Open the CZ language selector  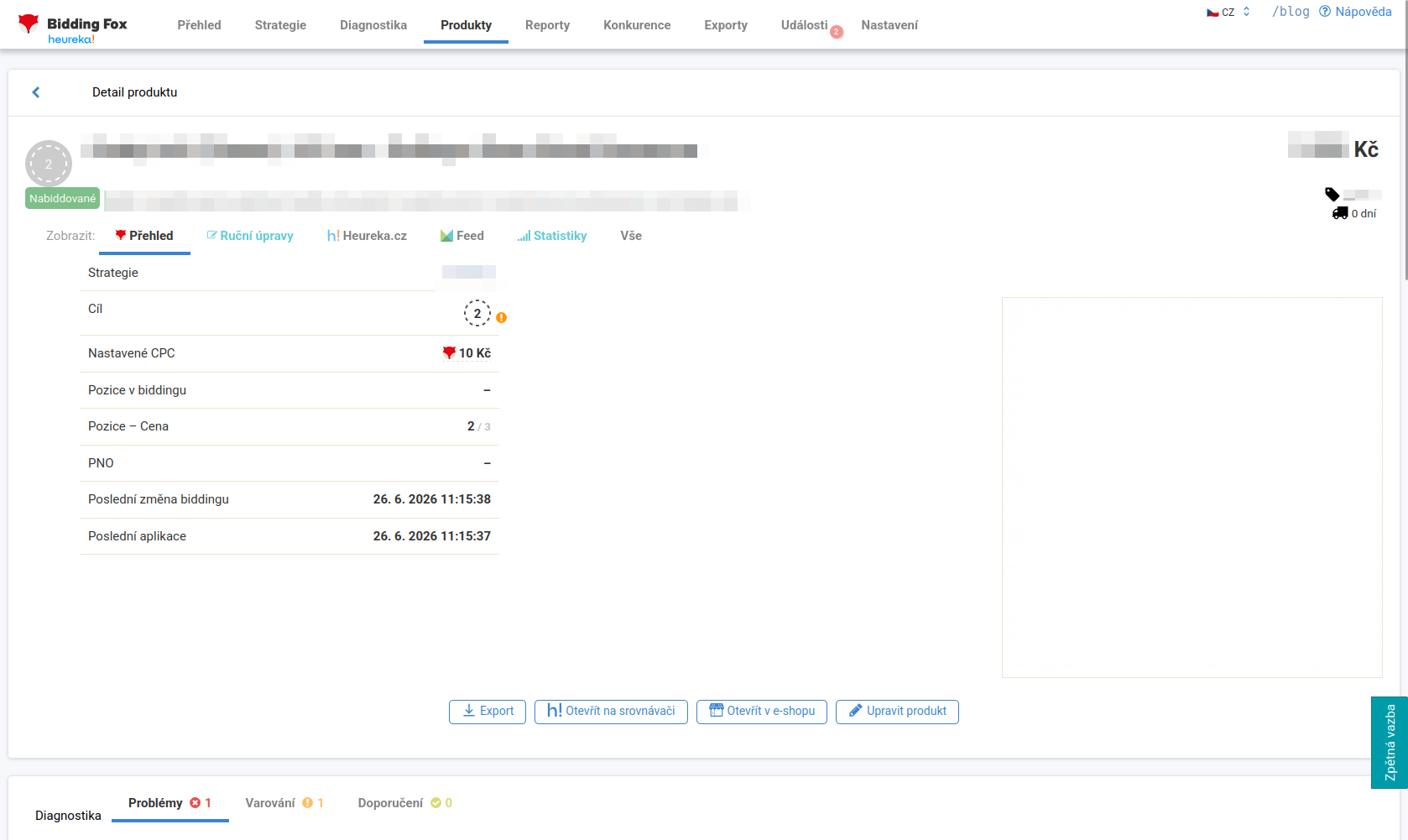coord(1228,12)
